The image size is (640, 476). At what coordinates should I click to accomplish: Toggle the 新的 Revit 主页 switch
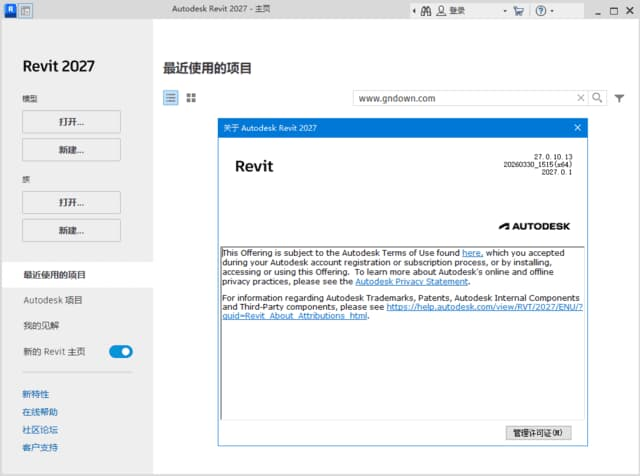120,352
